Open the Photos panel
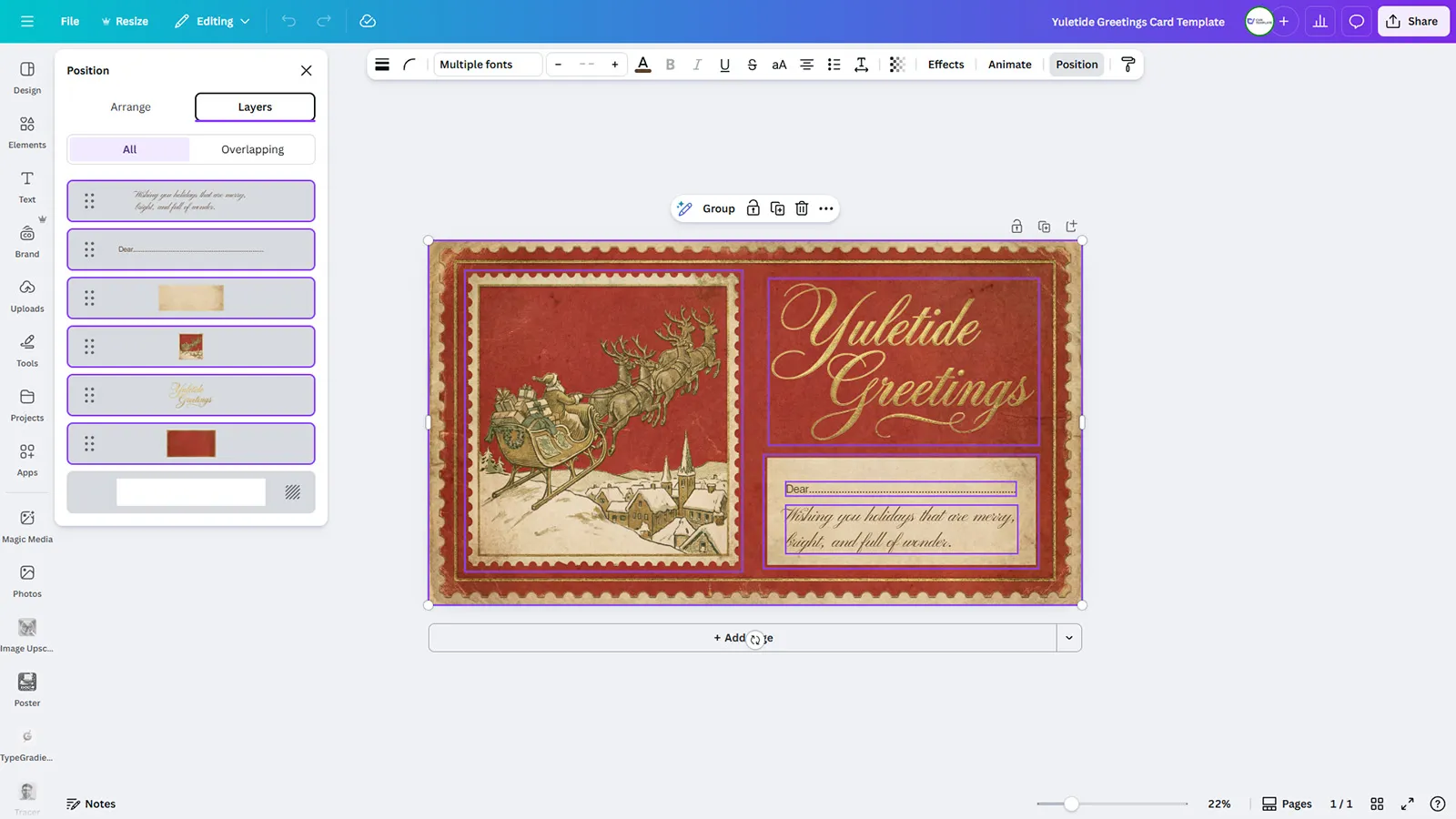The image size is (1456, 819). coord(26,580)
